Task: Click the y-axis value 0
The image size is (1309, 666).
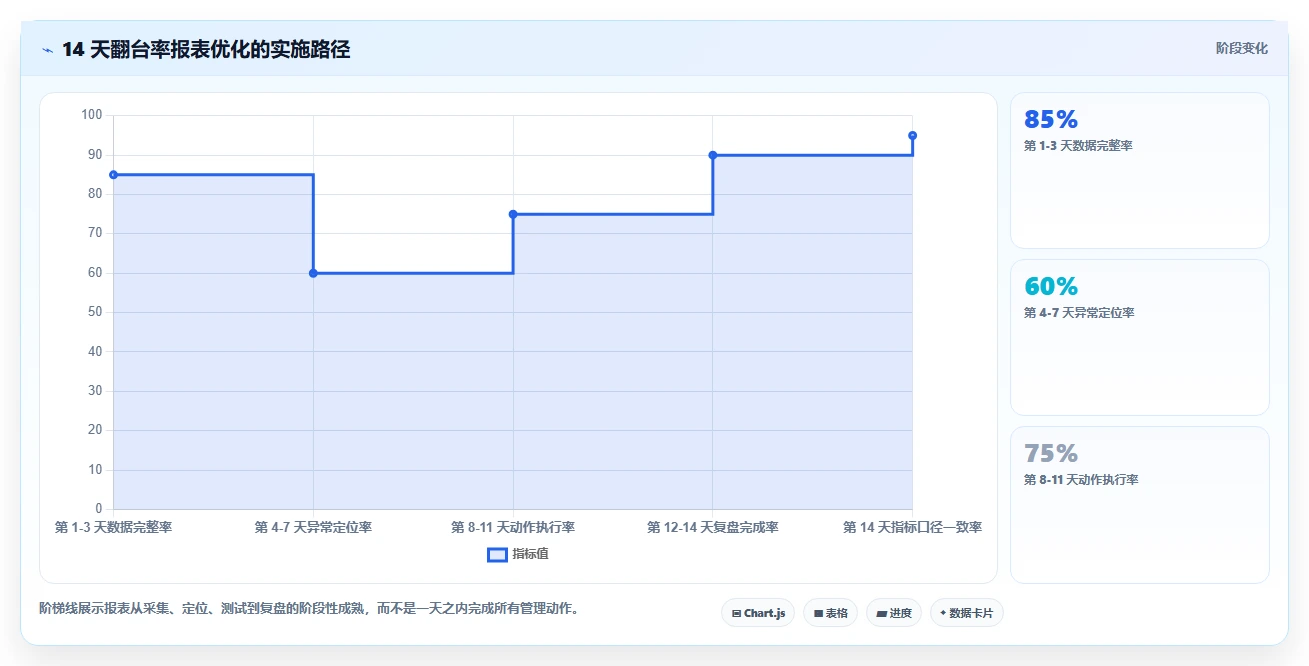Action: 99,509
